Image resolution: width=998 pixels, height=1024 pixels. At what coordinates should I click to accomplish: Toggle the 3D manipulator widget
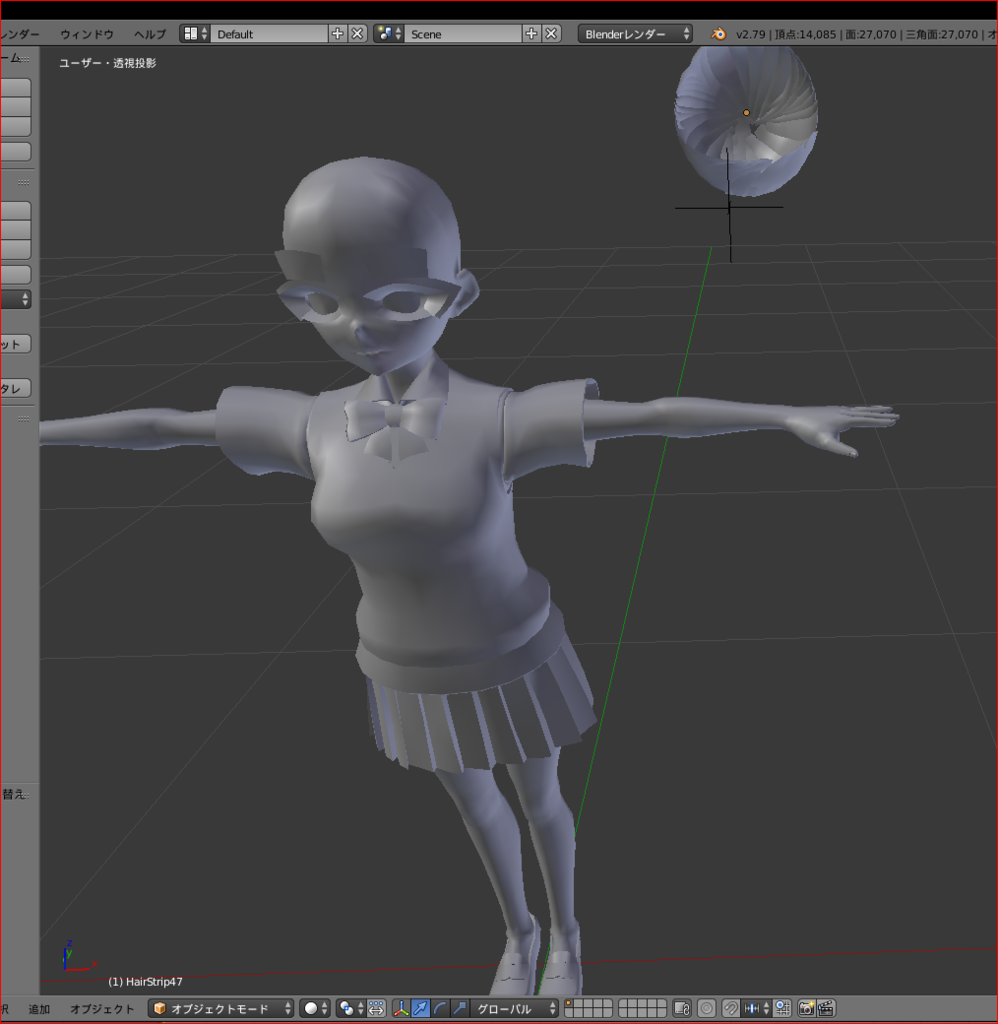tap(401, 1009)
